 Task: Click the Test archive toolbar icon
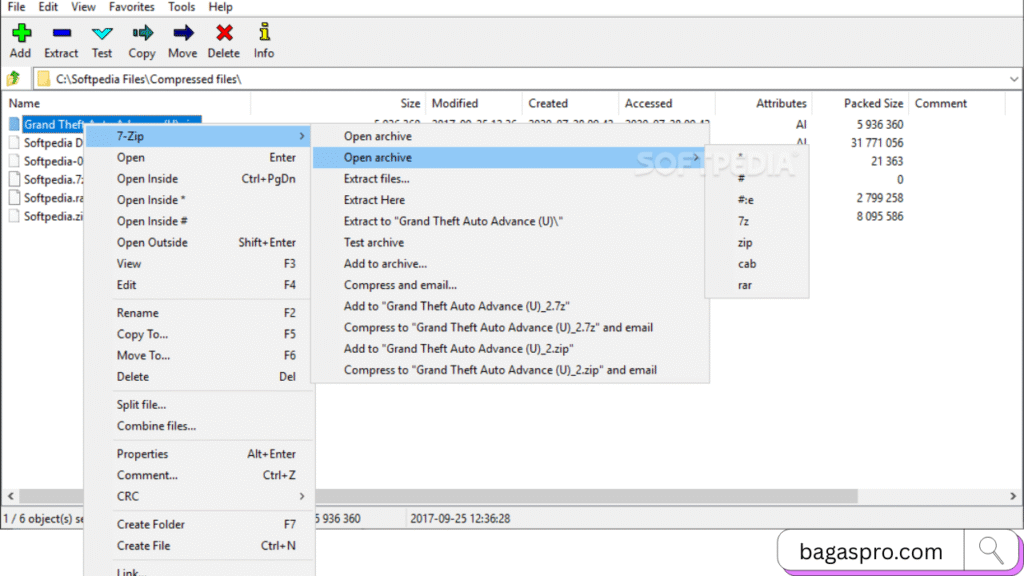click(101, 40)
